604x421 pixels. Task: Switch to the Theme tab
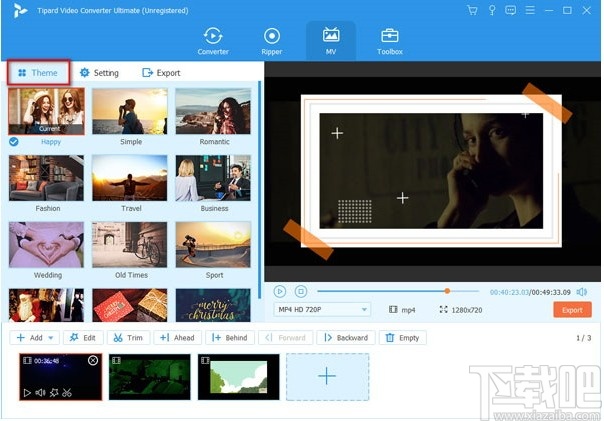pos(38,72)
